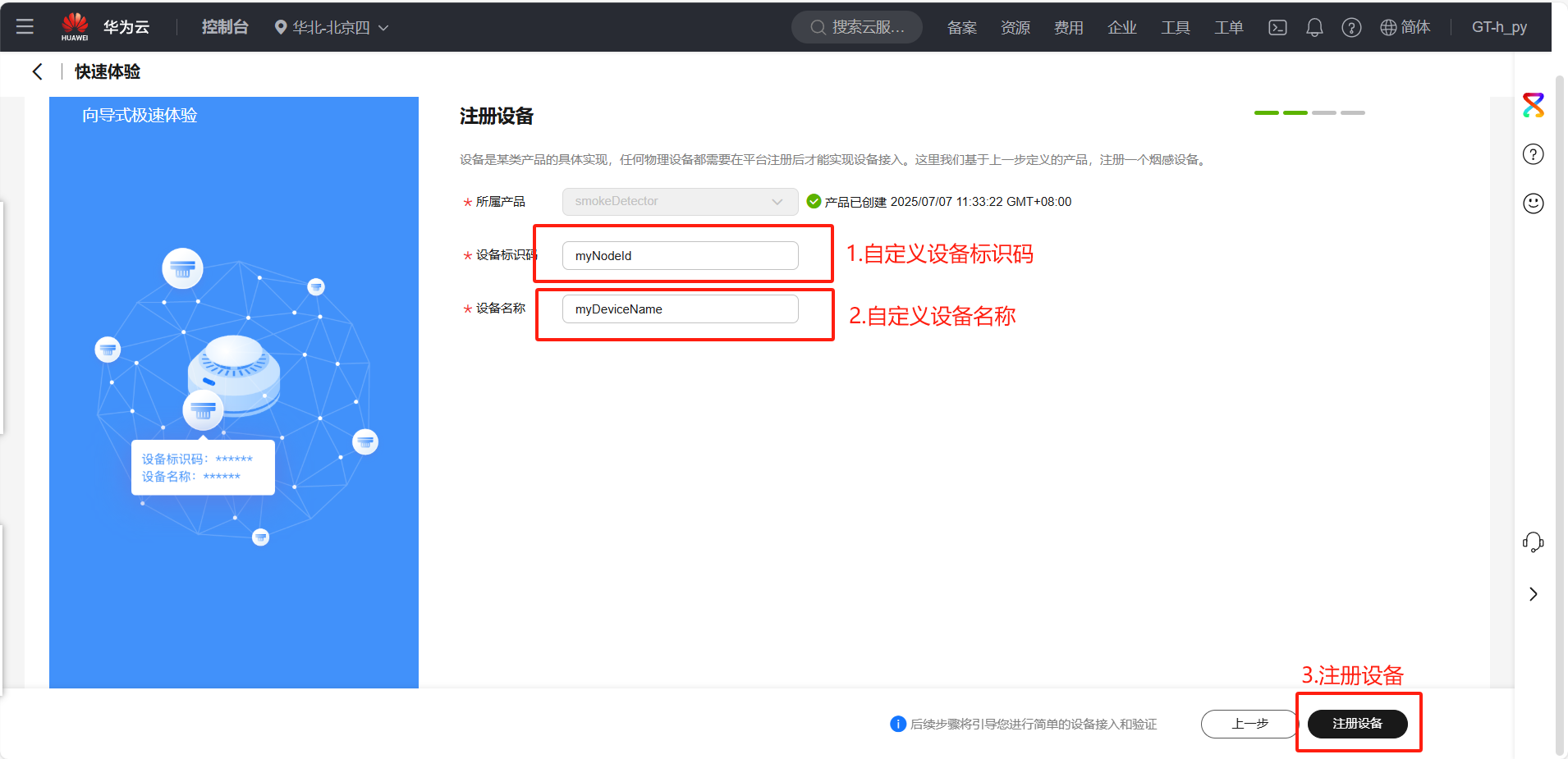This screenshot has height=759, width=1568.
Task: Click the myNodeId device identifier field
Action: click(680, 256)
